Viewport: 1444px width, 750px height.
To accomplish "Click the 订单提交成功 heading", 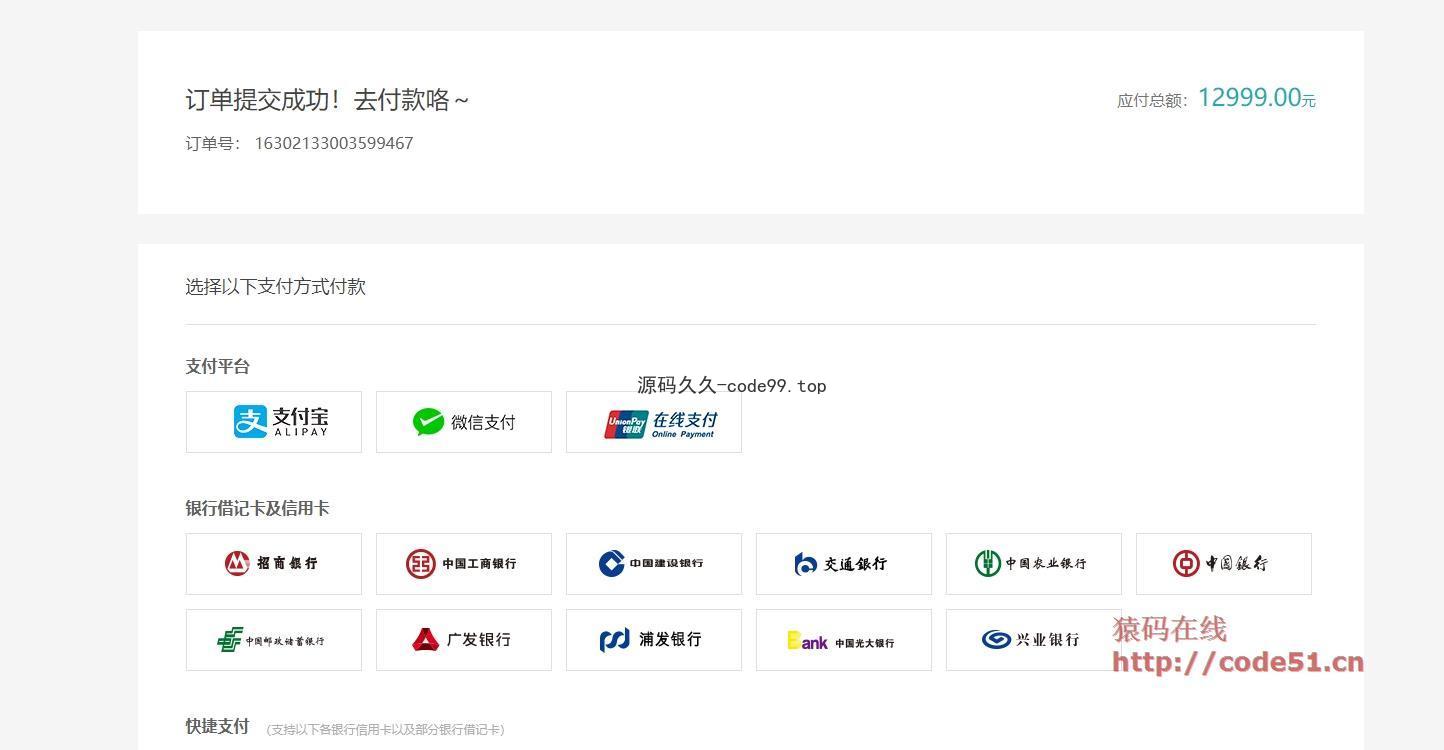I will click(327, 100).
